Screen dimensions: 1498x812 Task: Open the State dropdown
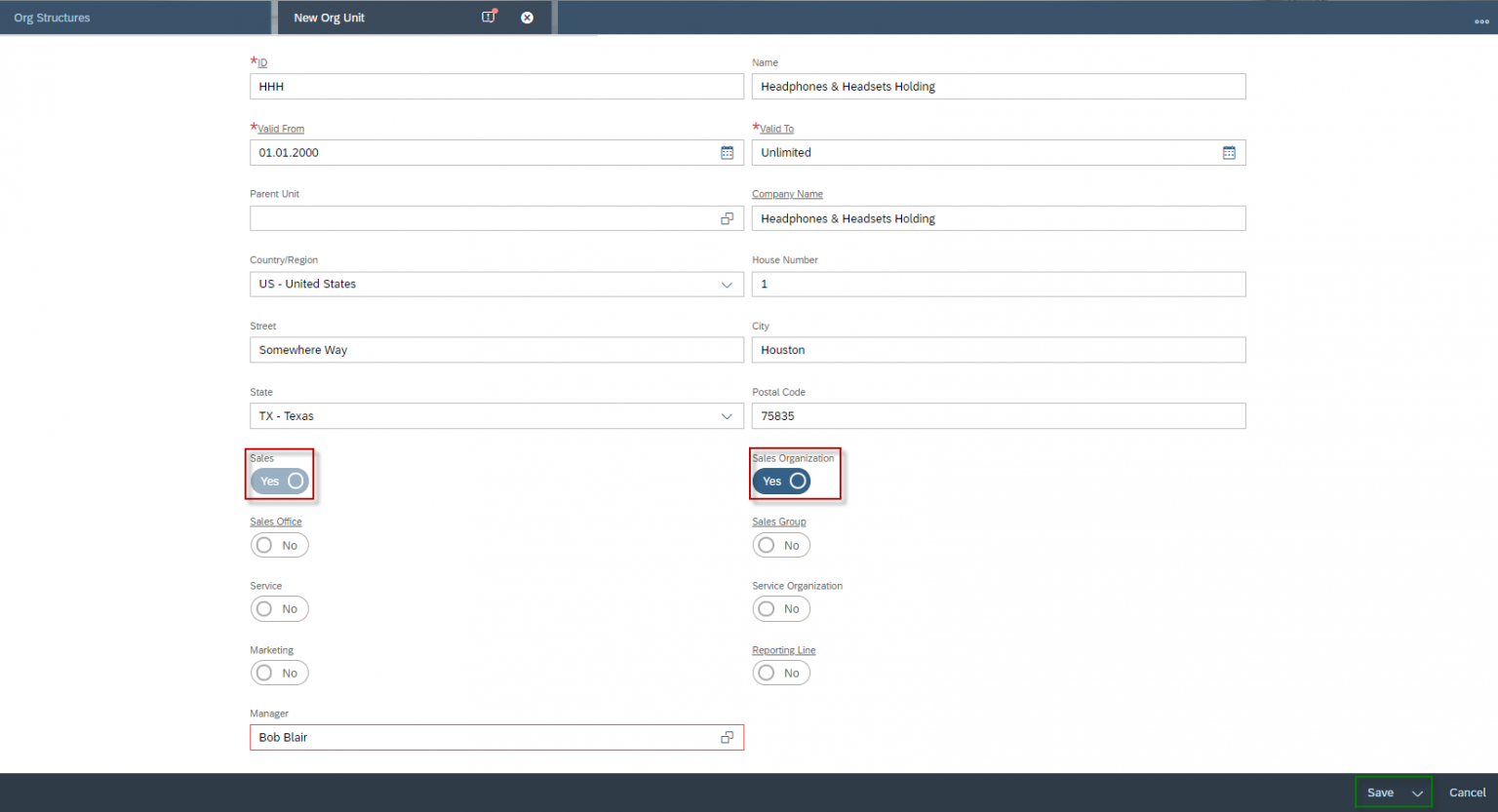(x=727, y=415)
